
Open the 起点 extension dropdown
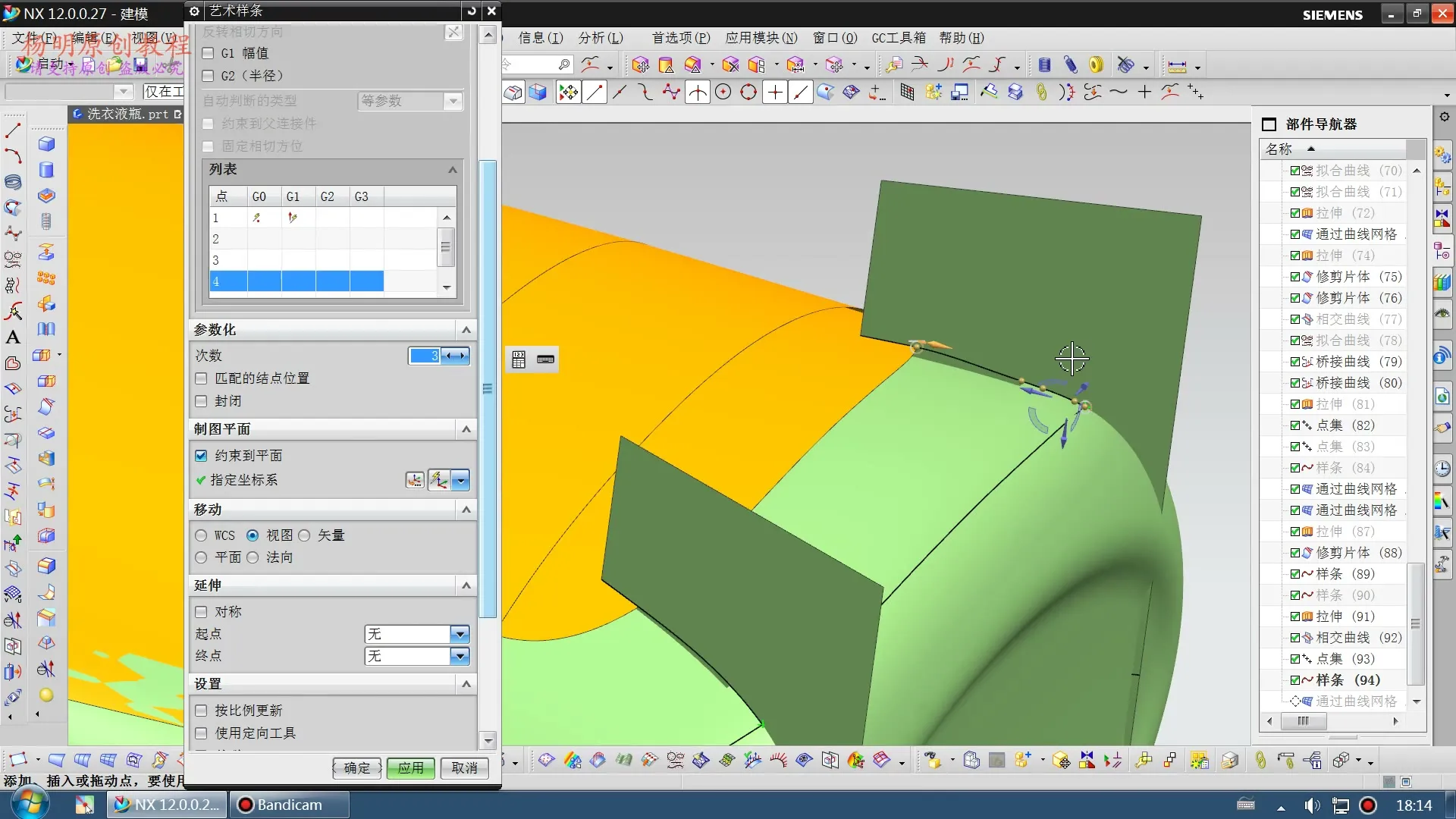point(460,634)
